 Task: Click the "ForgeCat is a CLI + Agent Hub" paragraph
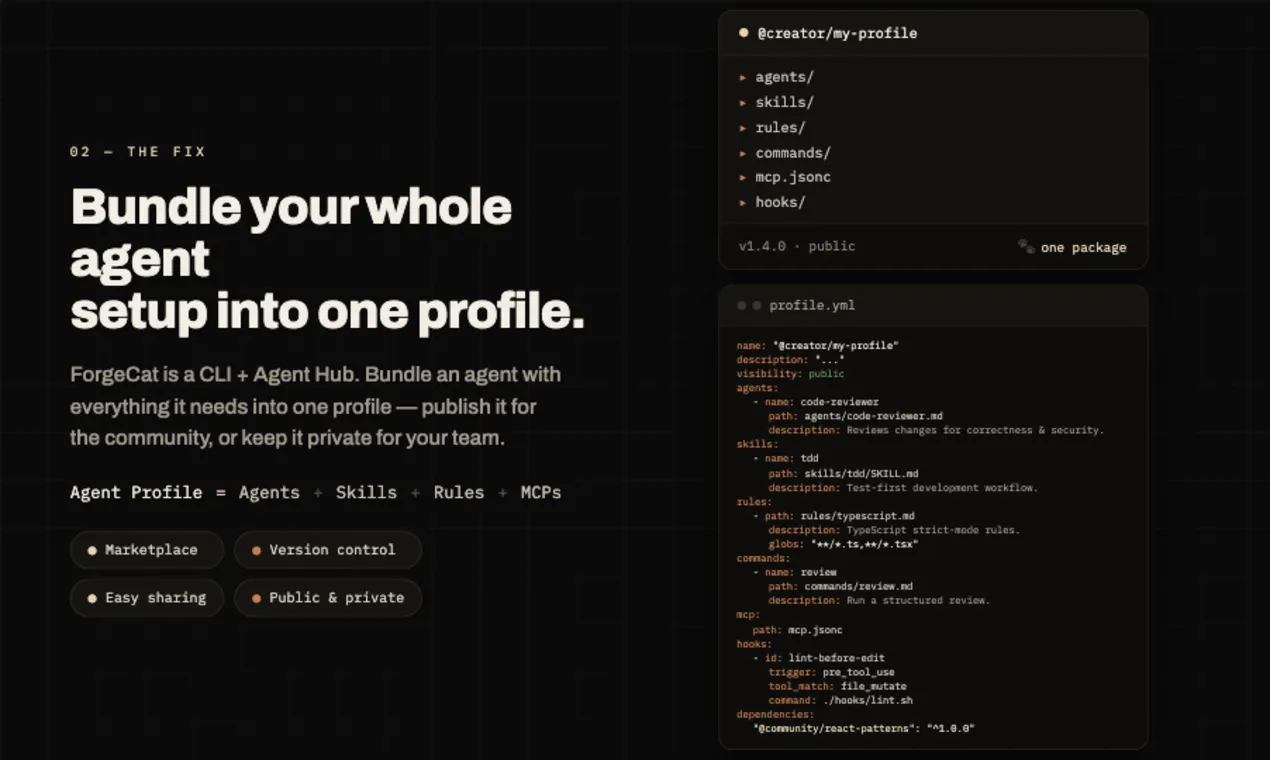(x=316, y=406)
